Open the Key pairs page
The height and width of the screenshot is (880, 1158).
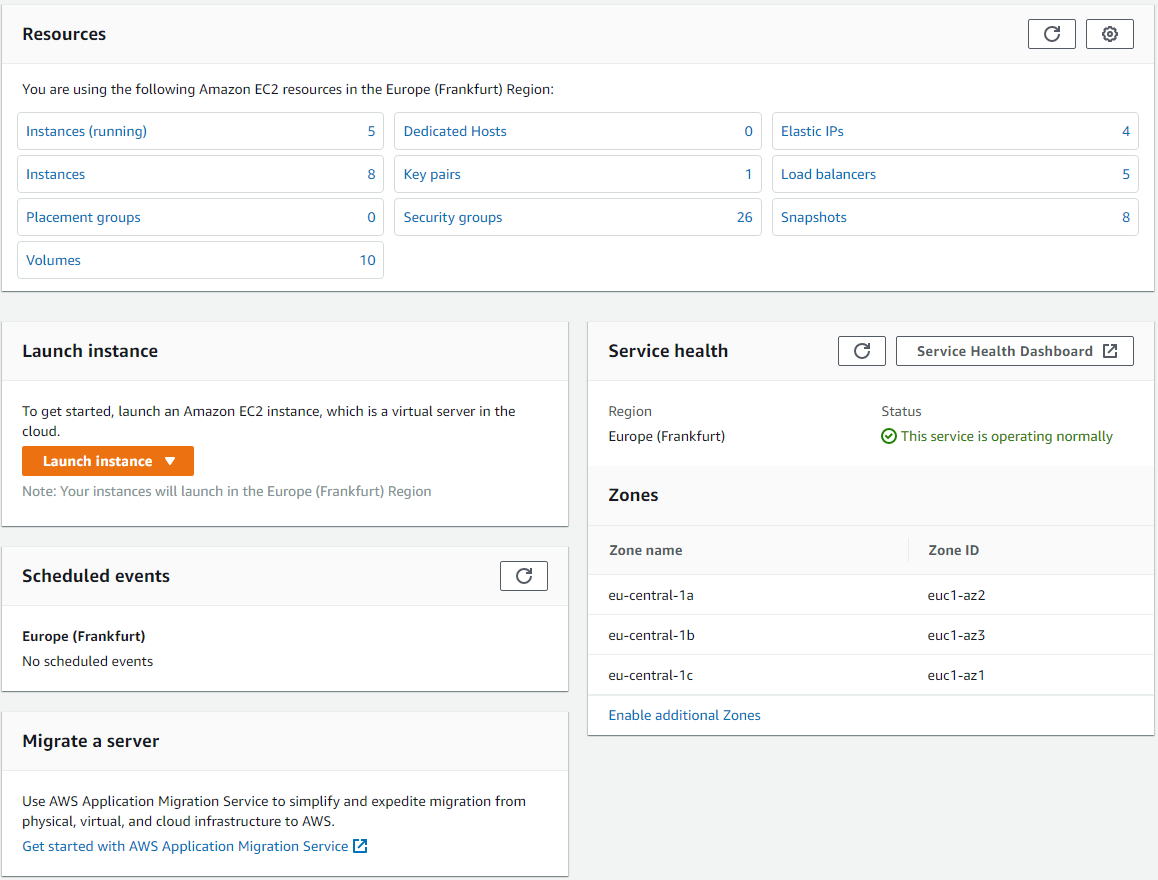click(x=431, y=173)
